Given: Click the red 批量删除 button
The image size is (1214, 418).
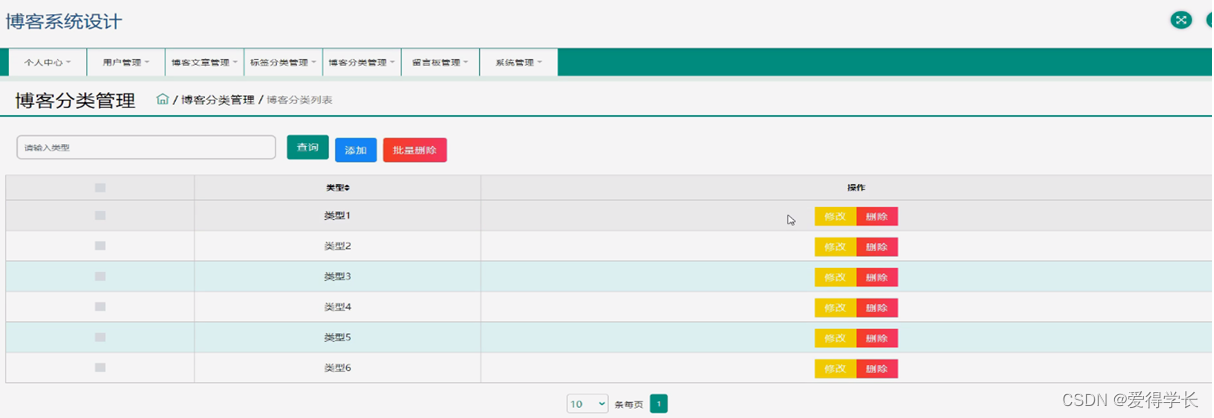Looking at the screenshot, I should click(415, 150).
